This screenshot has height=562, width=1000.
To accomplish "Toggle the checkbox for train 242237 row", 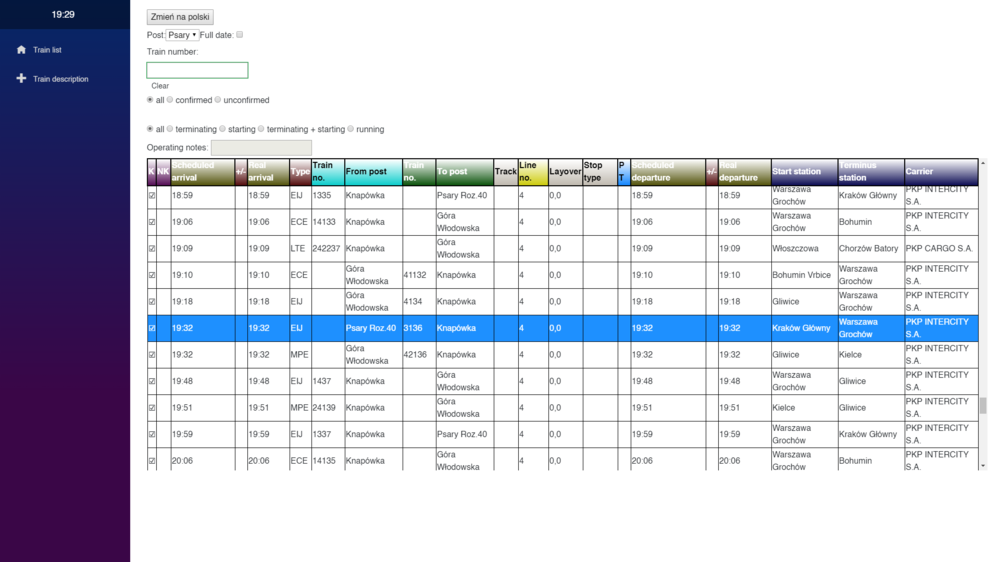I will 152,249.
